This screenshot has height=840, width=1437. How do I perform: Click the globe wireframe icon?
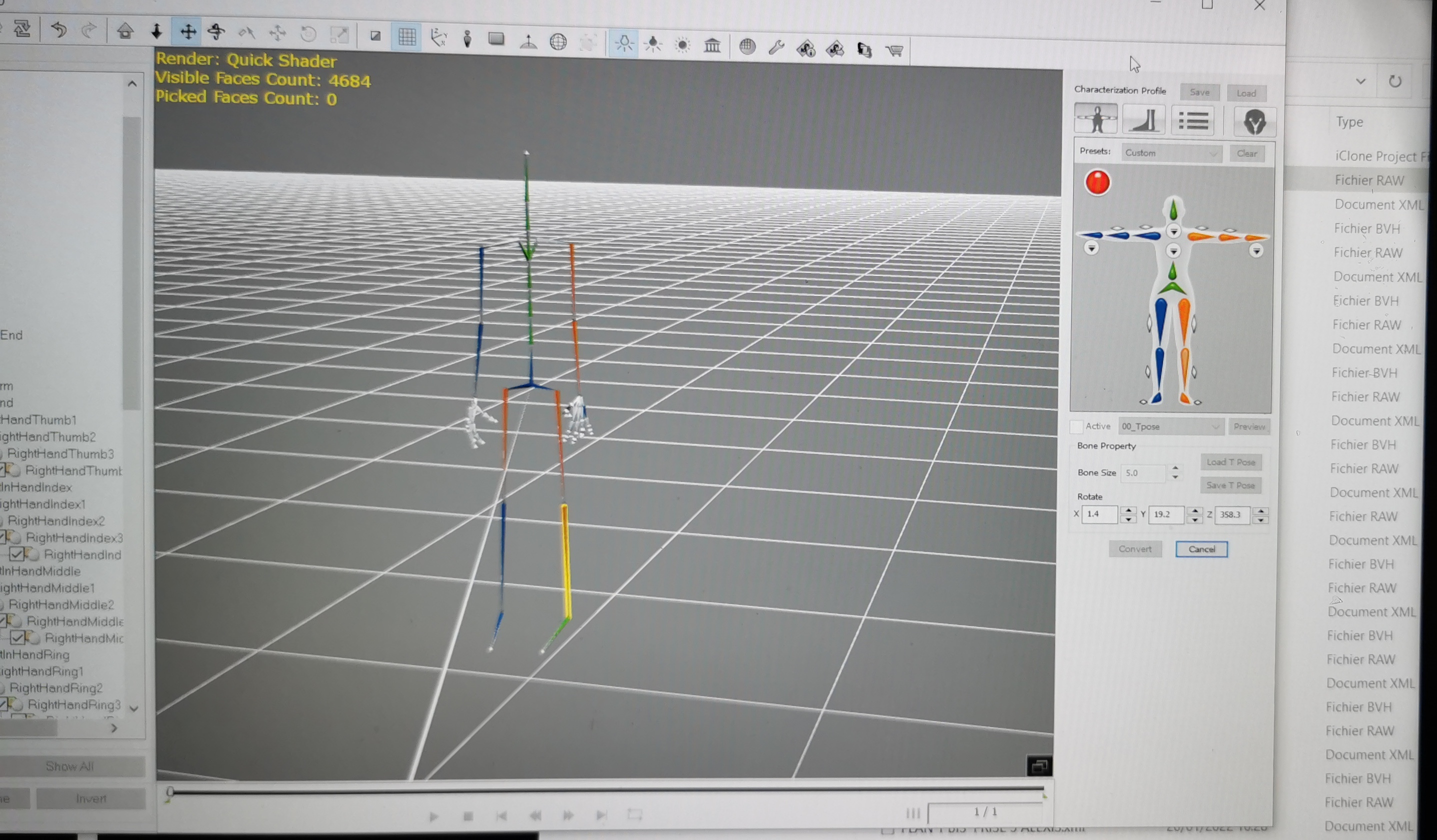click(558, 41)
